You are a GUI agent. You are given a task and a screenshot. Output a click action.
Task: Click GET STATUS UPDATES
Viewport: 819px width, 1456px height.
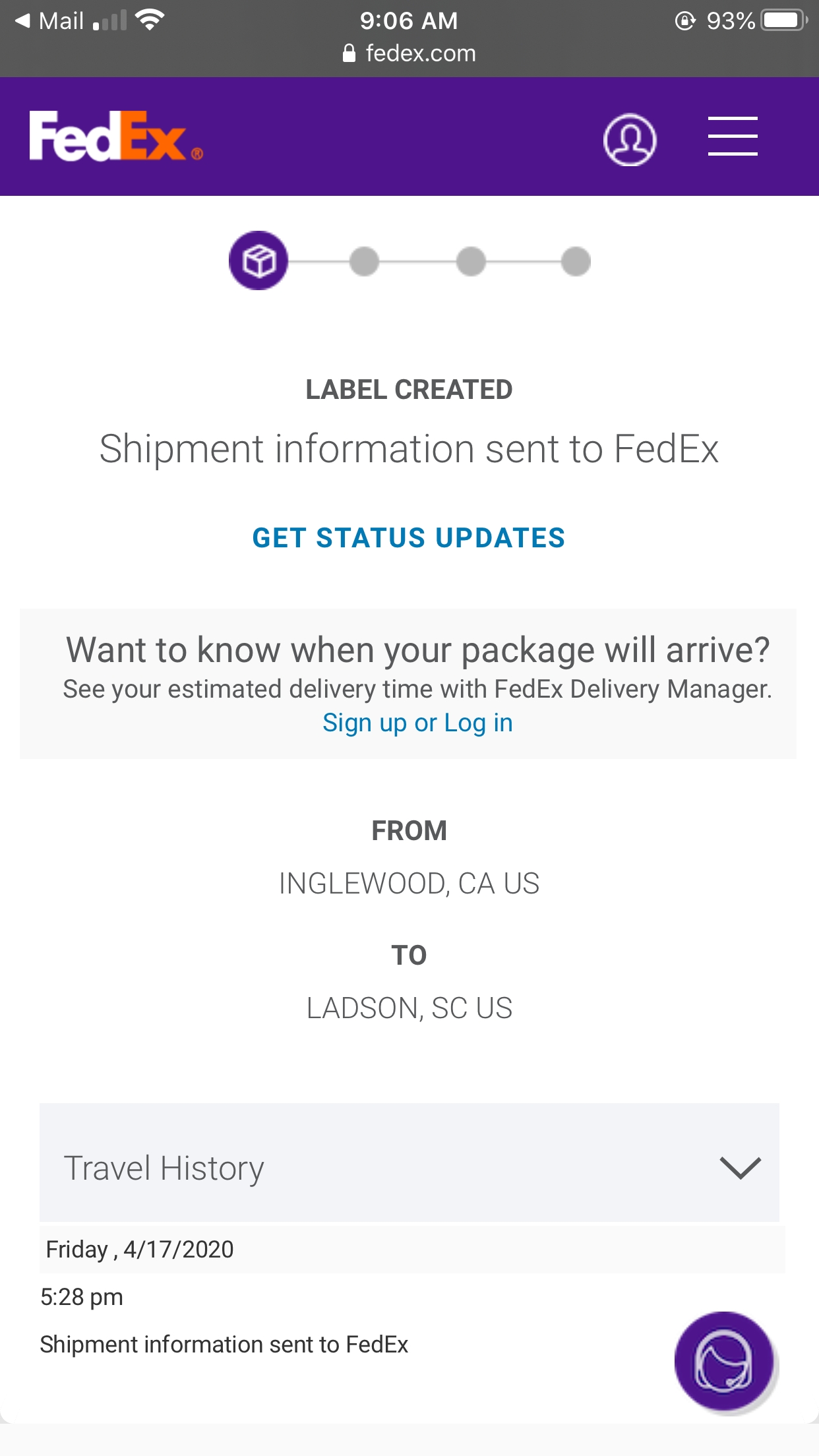click(409, 537)
